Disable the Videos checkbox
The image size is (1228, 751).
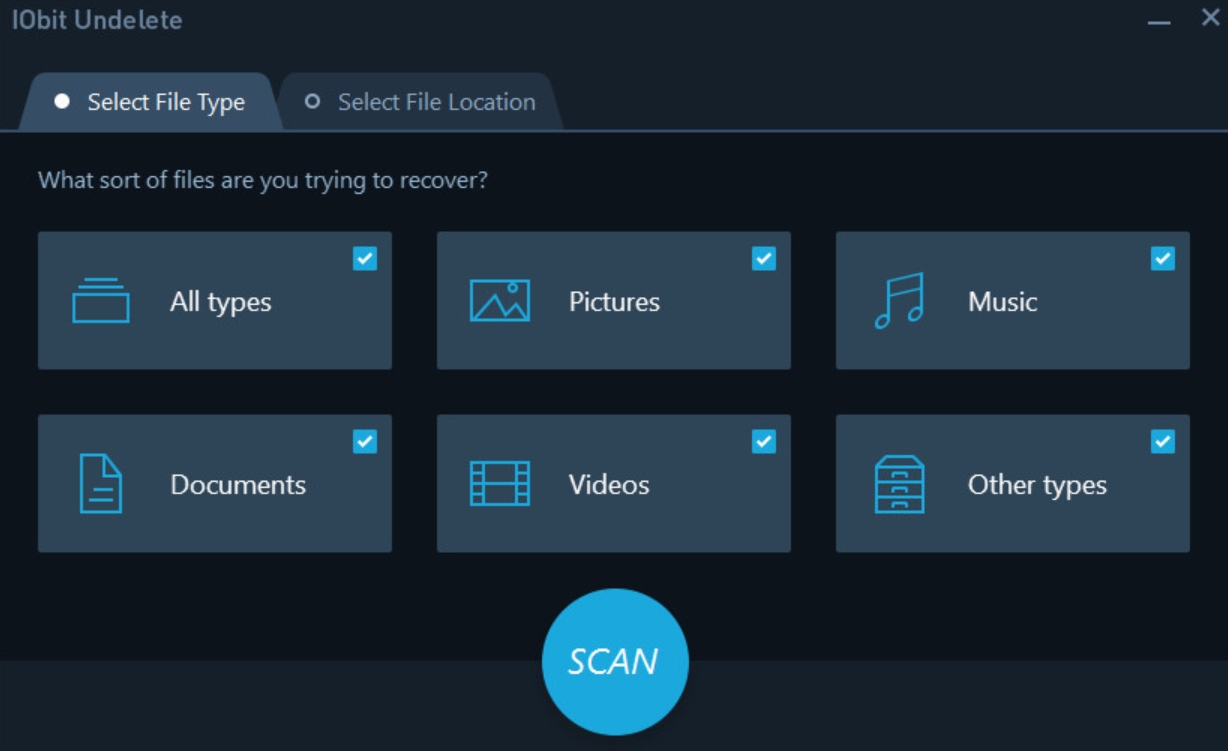(764, 441)
